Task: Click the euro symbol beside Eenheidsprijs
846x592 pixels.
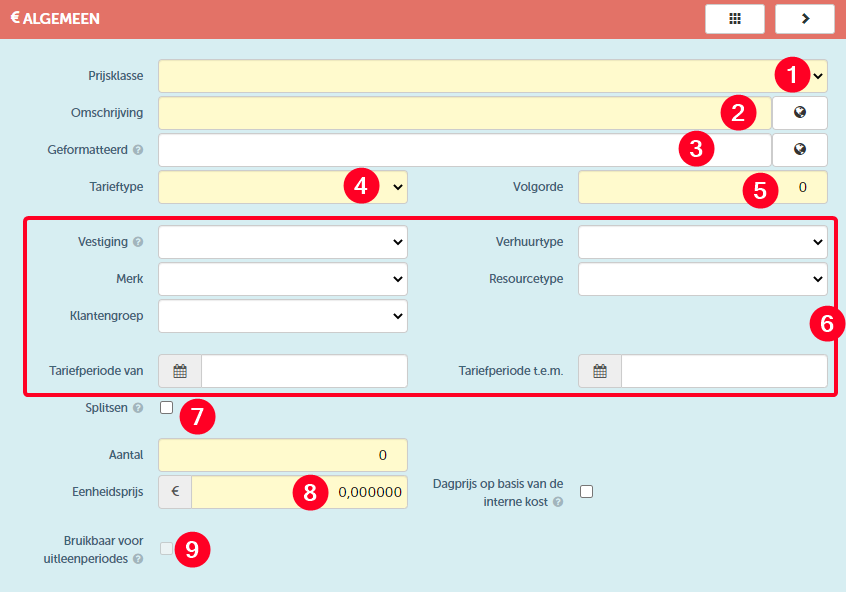Action: (175, 492)
